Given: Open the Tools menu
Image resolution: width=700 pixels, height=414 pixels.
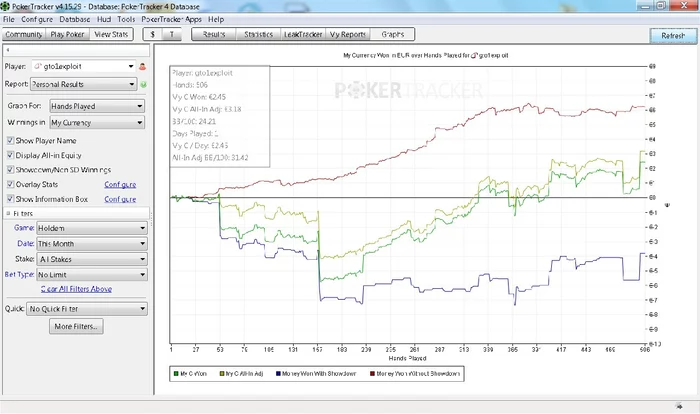Looking at the screenshot, I should point(126,19).
